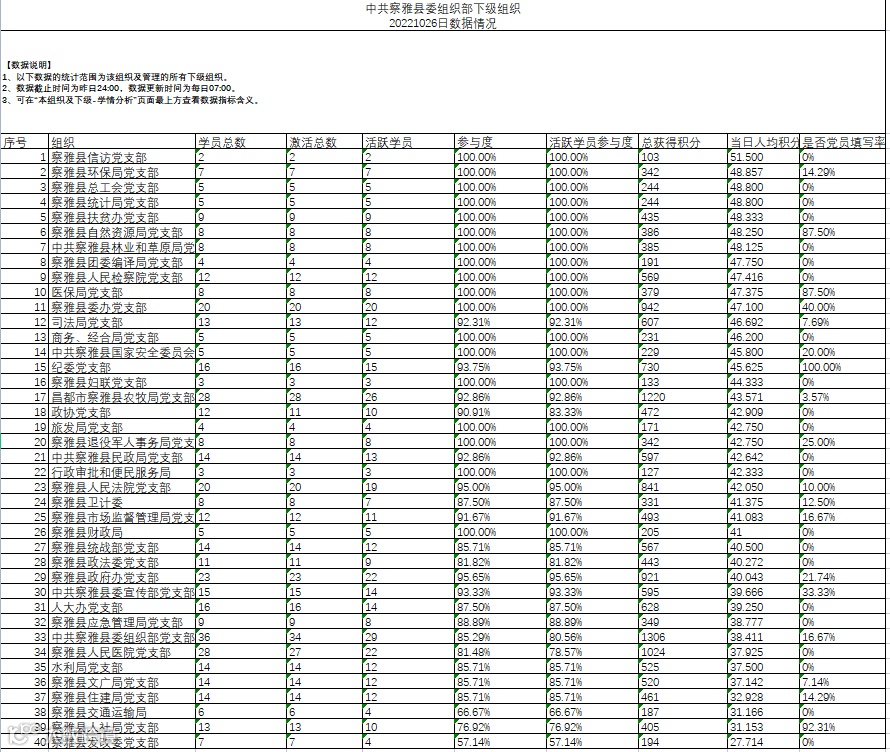
Task: Select the 察雅县住建局党支部 cell
Action: click(121, 697)
